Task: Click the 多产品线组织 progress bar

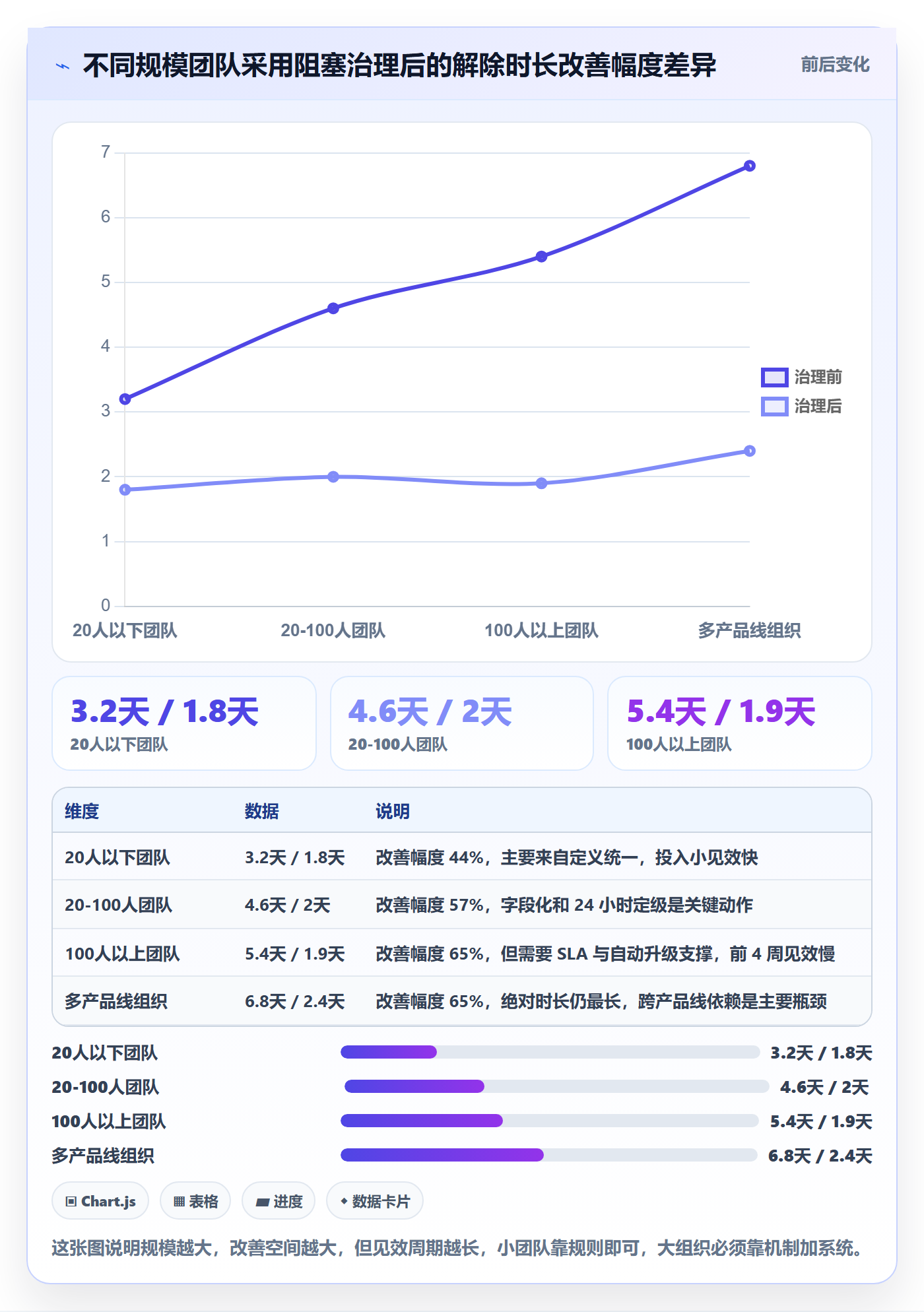Action: [549, 1155]
